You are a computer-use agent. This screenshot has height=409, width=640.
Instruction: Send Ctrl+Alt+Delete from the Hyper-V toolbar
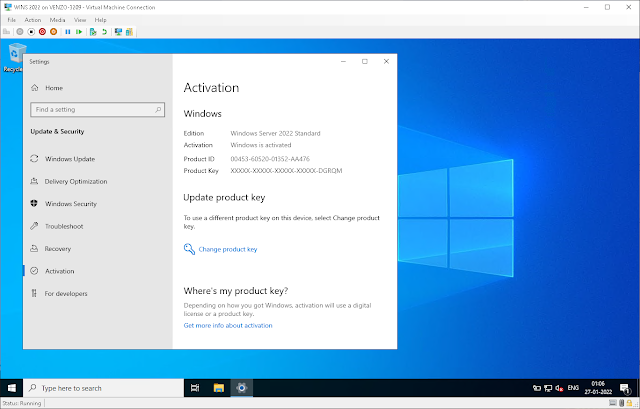(x=7, y=32)
